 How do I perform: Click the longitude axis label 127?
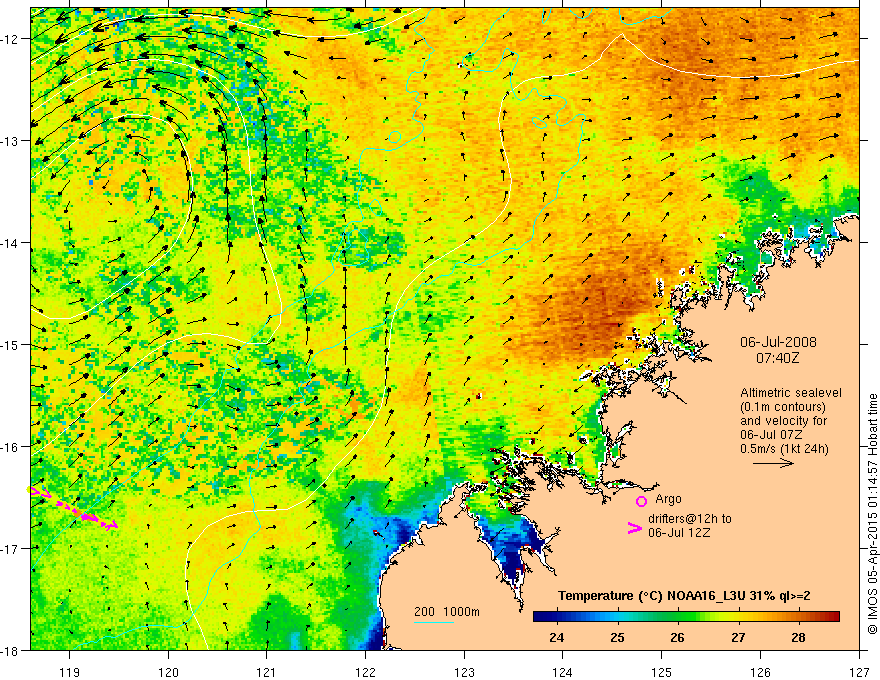tap(859, 672)
